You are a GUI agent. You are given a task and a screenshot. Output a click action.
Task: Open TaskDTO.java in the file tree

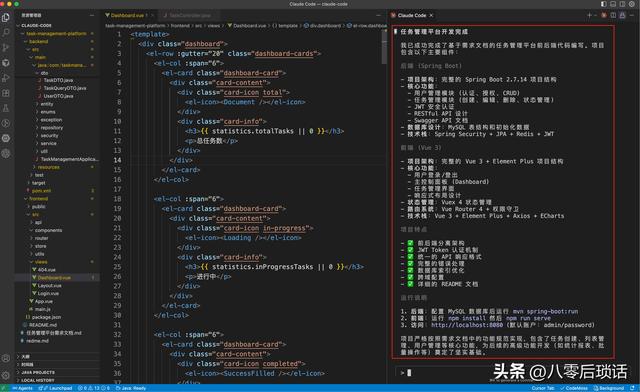pos(58,80)
